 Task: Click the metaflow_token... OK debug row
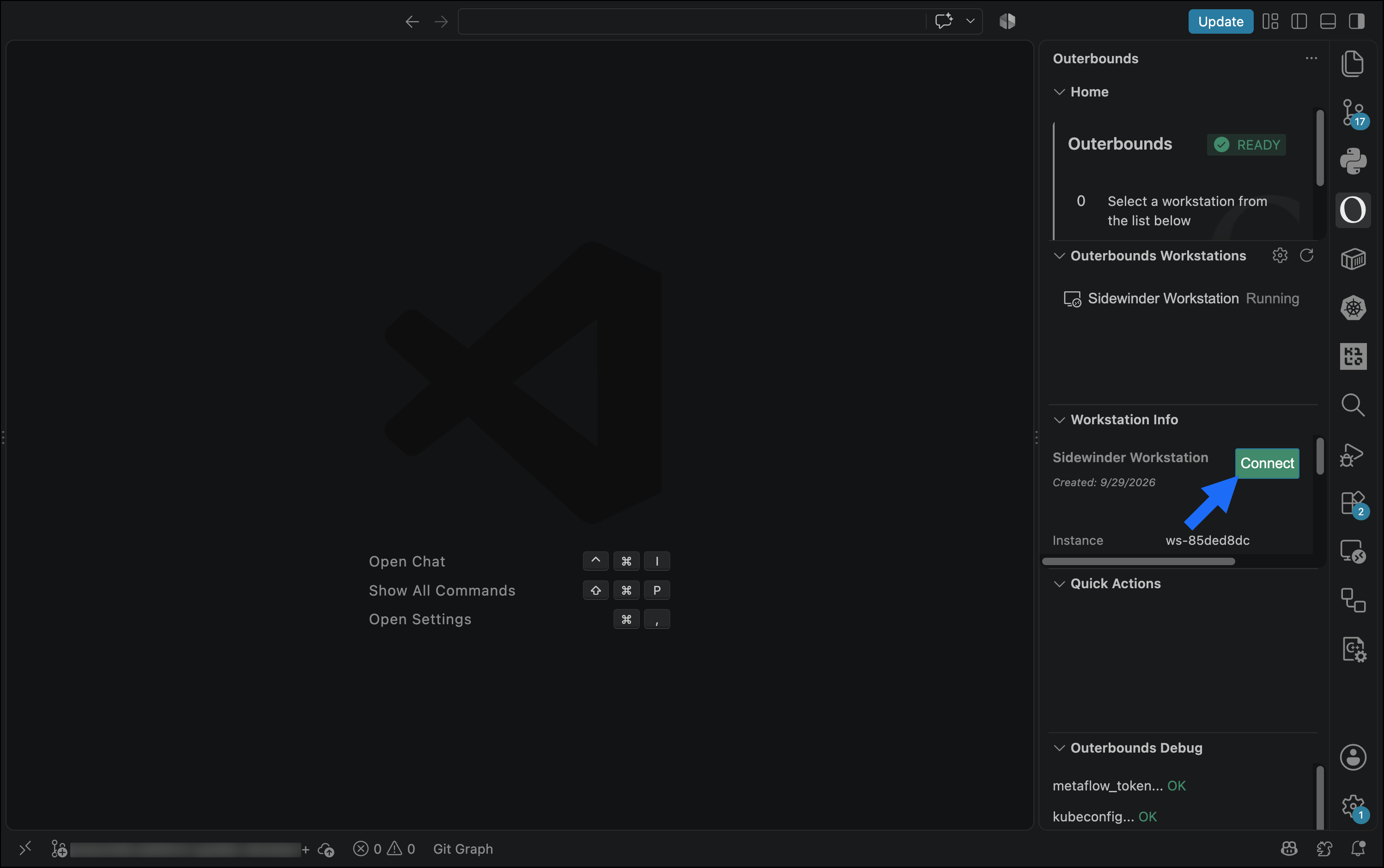tap(1119, 785)
